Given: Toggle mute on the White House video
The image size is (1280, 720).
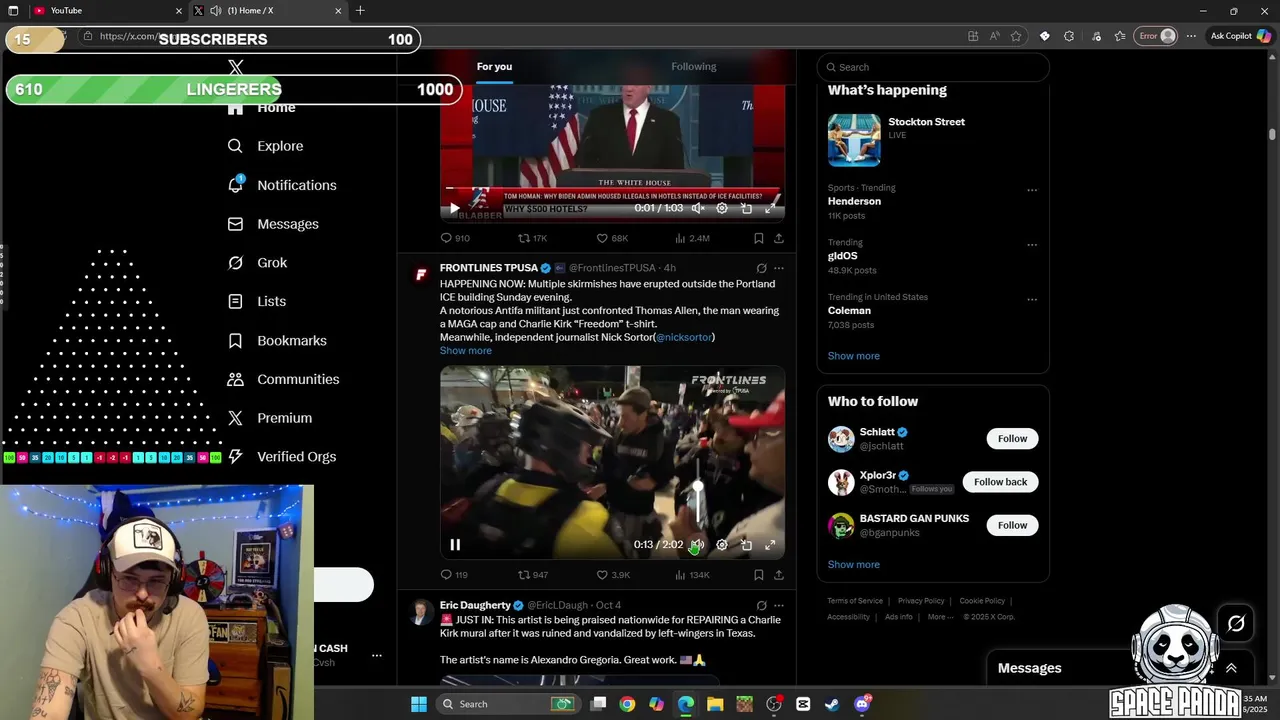Looking at the screenshot, I should coord(698,208).
